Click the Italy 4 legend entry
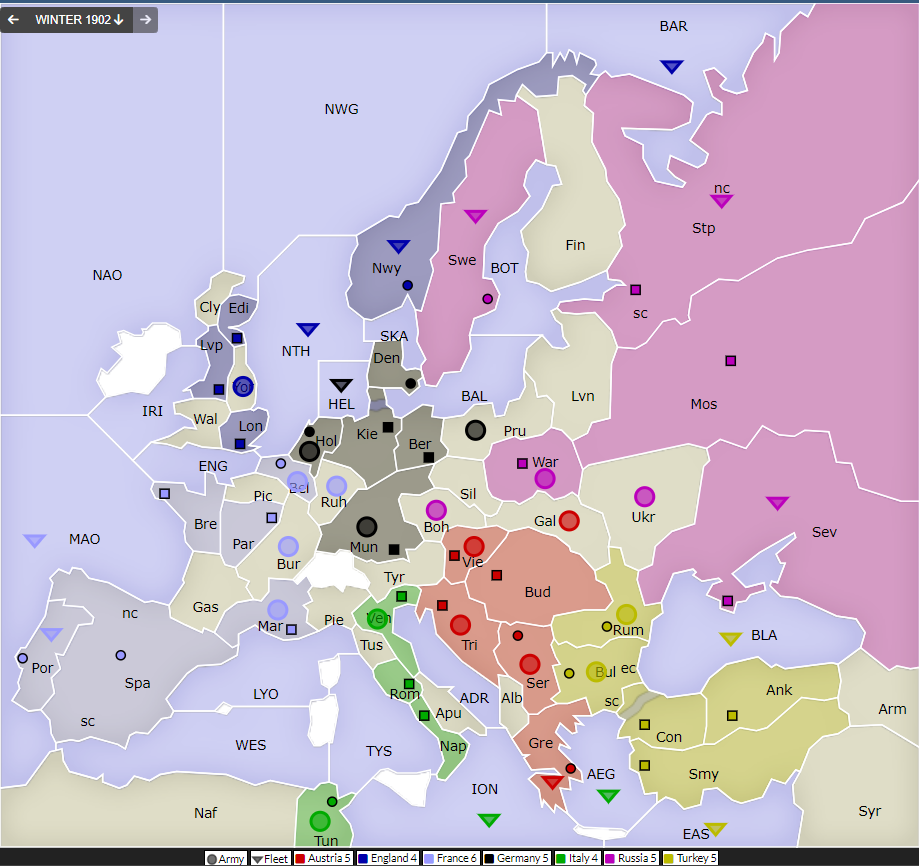919x866 pixels. 577,858
